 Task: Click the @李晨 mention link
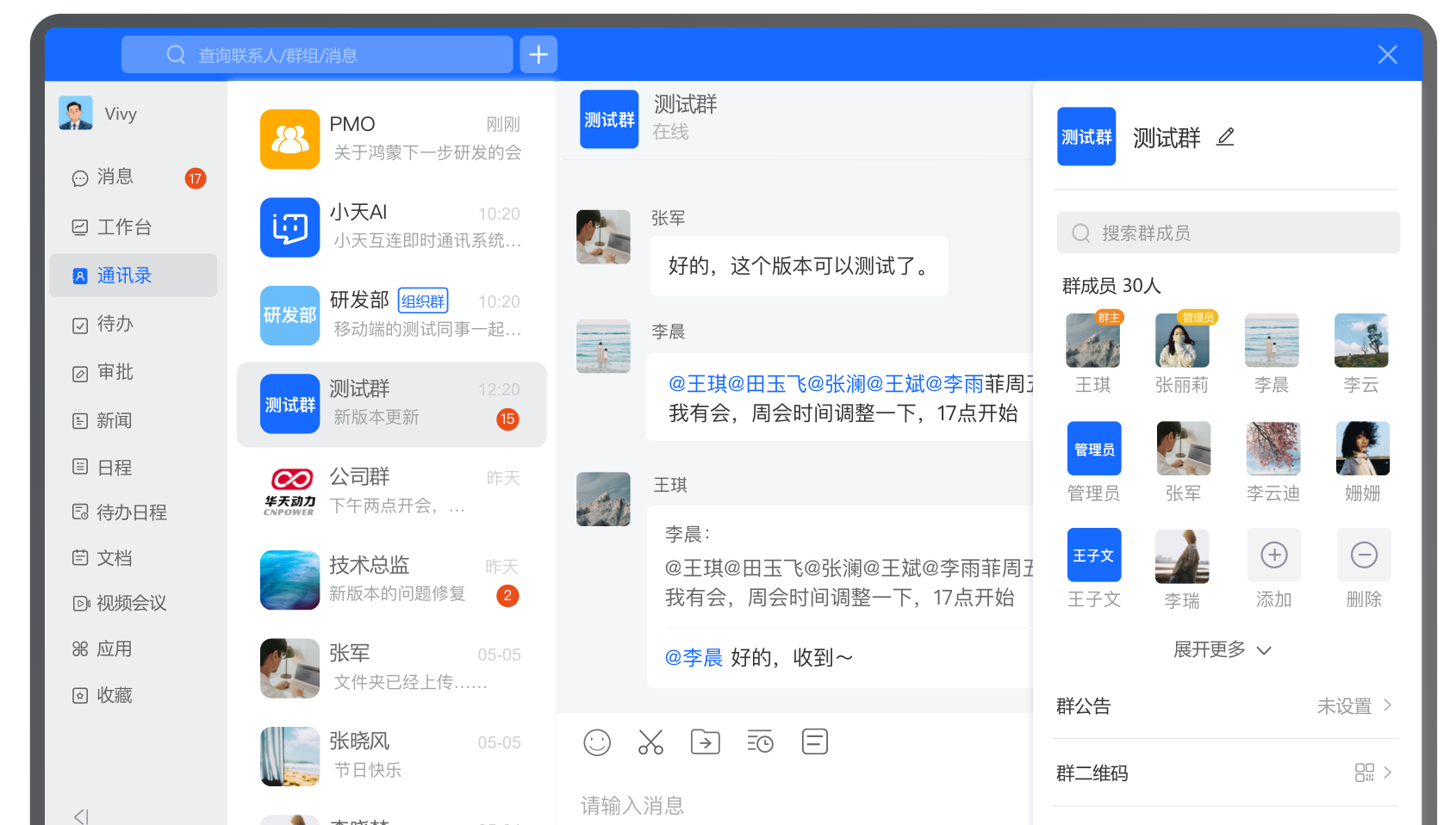tap(694, 658)
